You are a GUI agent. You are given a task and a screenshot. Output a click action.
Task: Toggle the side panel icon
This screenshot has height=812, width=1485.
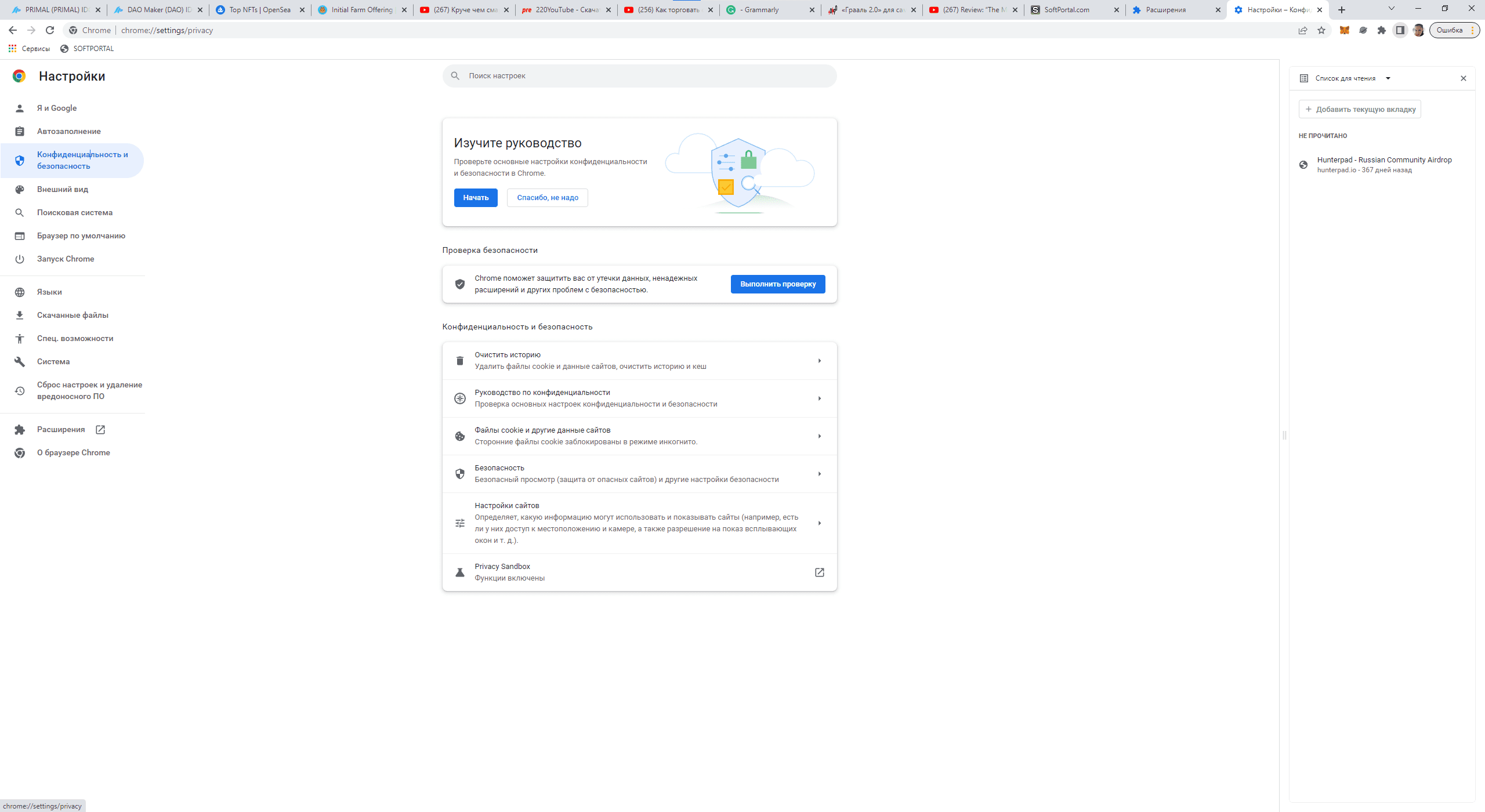click(x=1400, y=30)
